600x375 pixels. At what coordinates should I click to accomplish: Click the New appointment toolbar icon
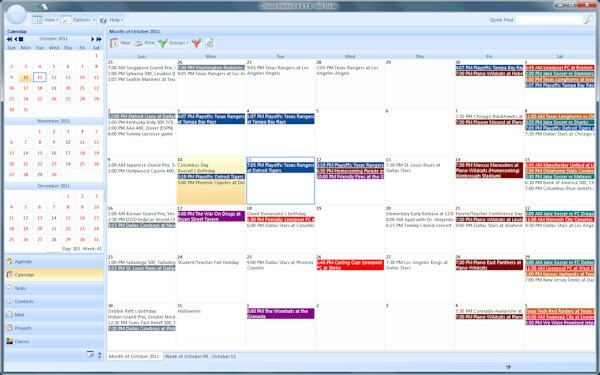pyautogui.click(x=114, y=43)
